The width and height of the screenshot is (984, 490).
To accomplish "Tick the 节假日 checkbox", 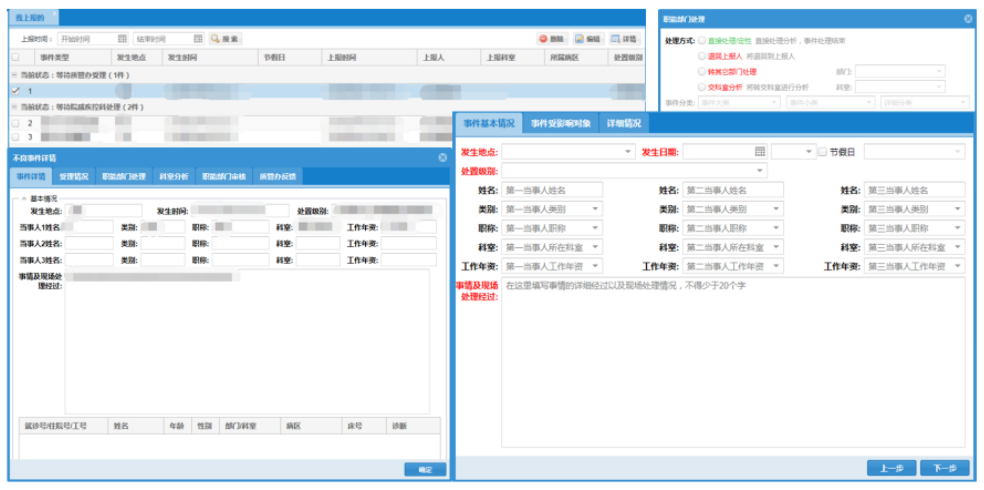I will (822, 152).
